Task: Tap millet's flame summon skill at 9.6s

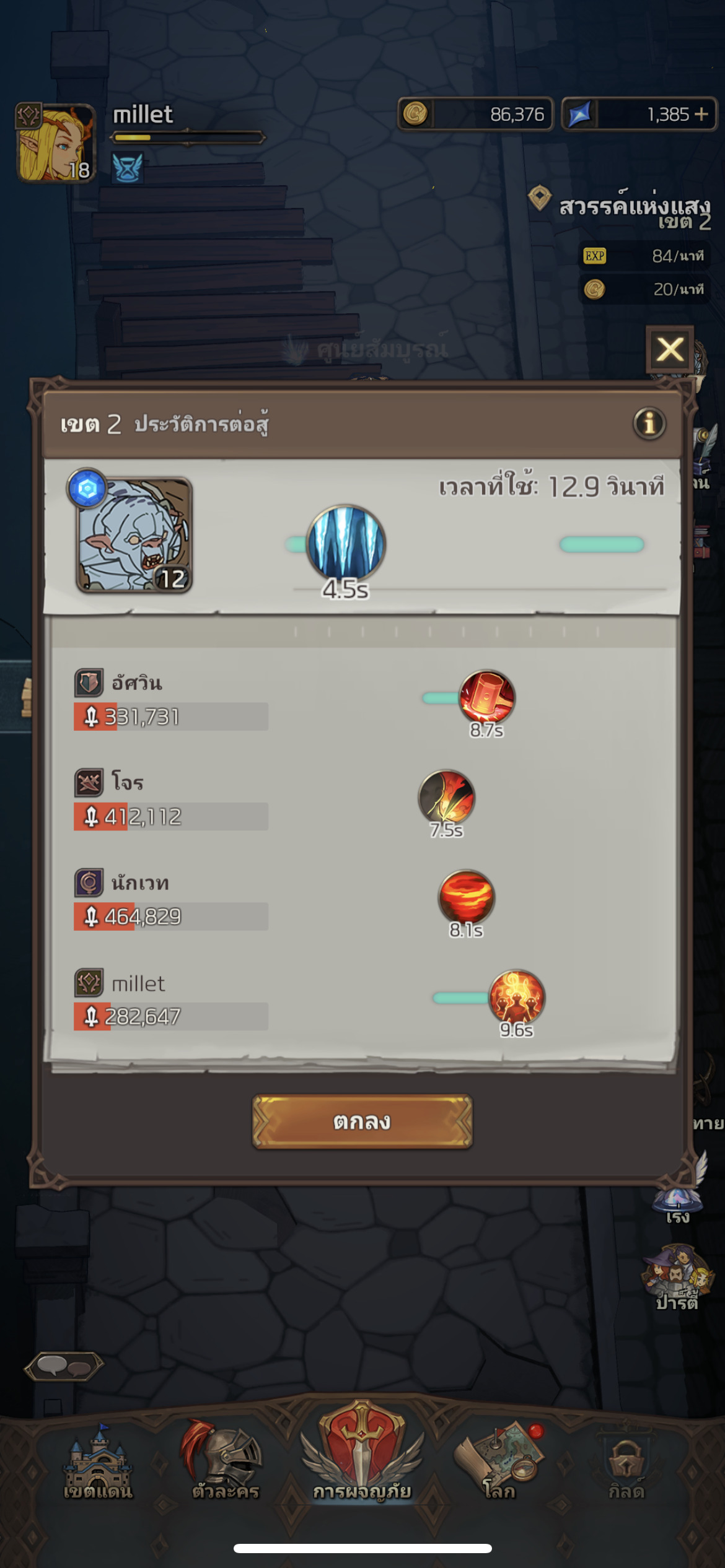Action: [517, 997]
